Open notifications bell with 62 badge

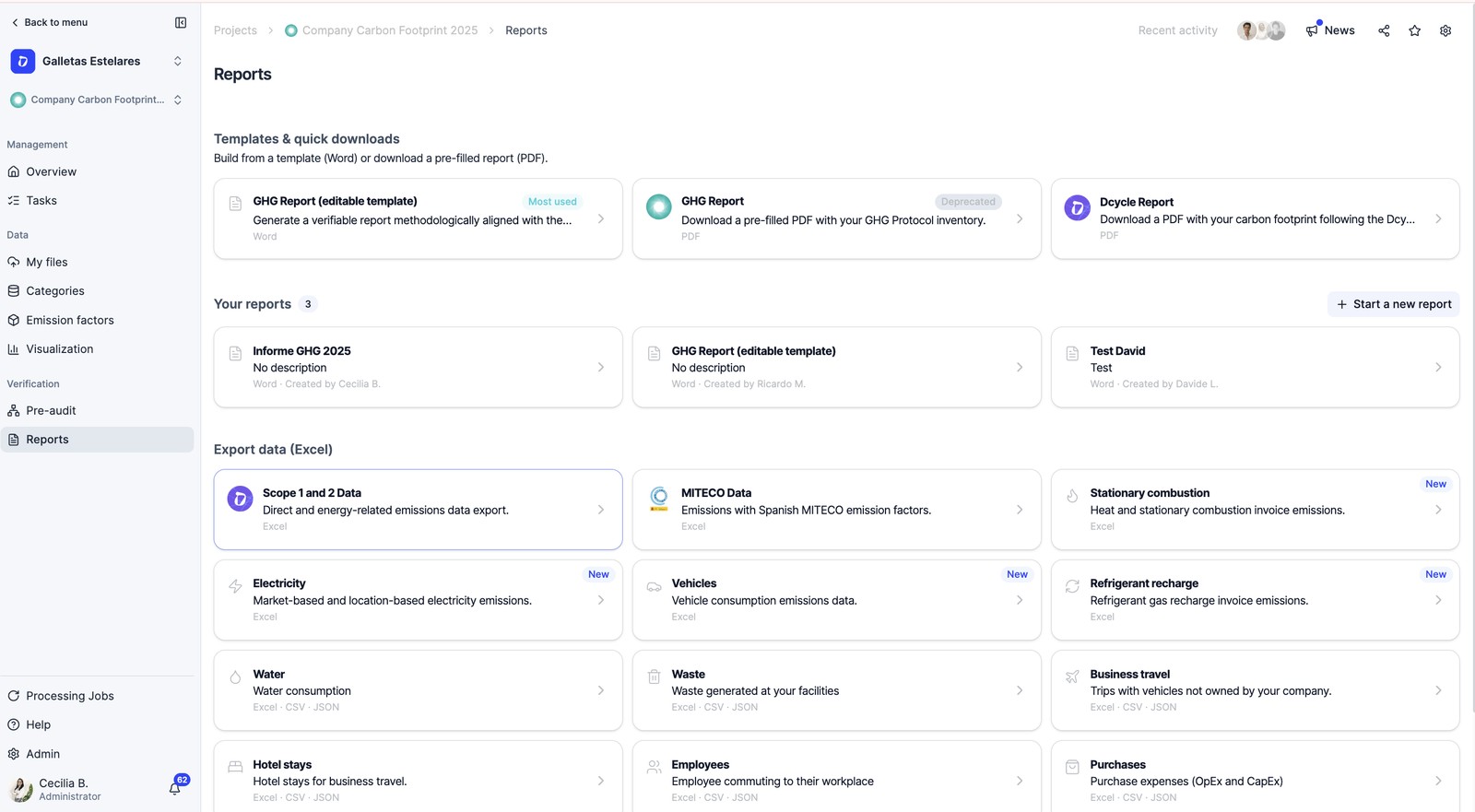175,788
